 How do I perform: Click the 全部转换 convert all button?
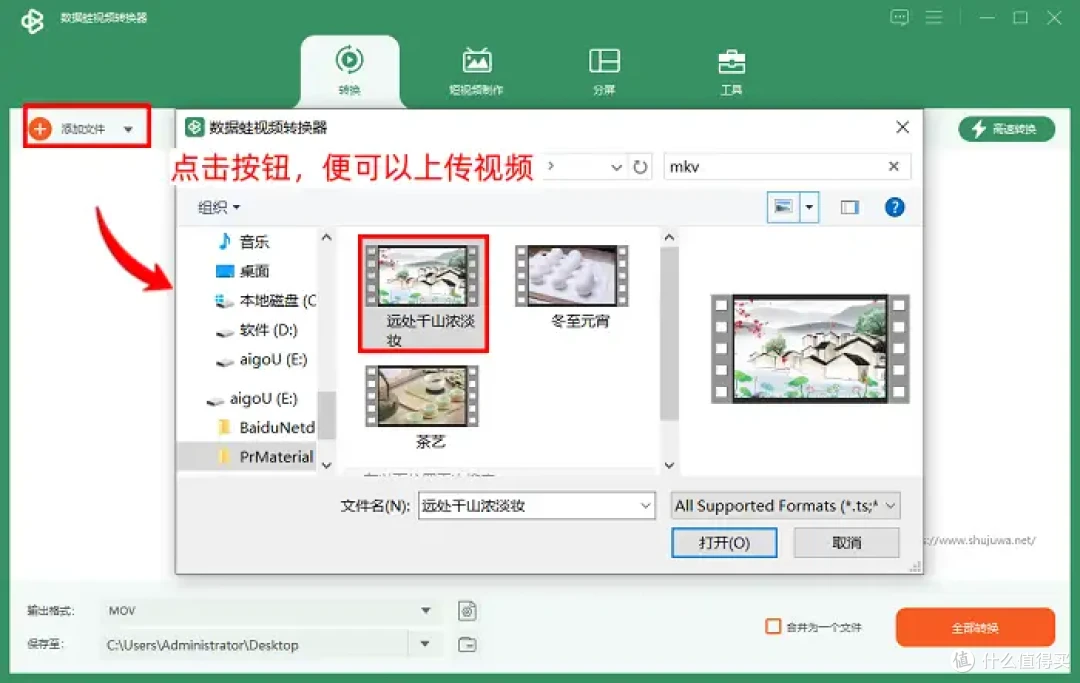(x=975, y=627)
